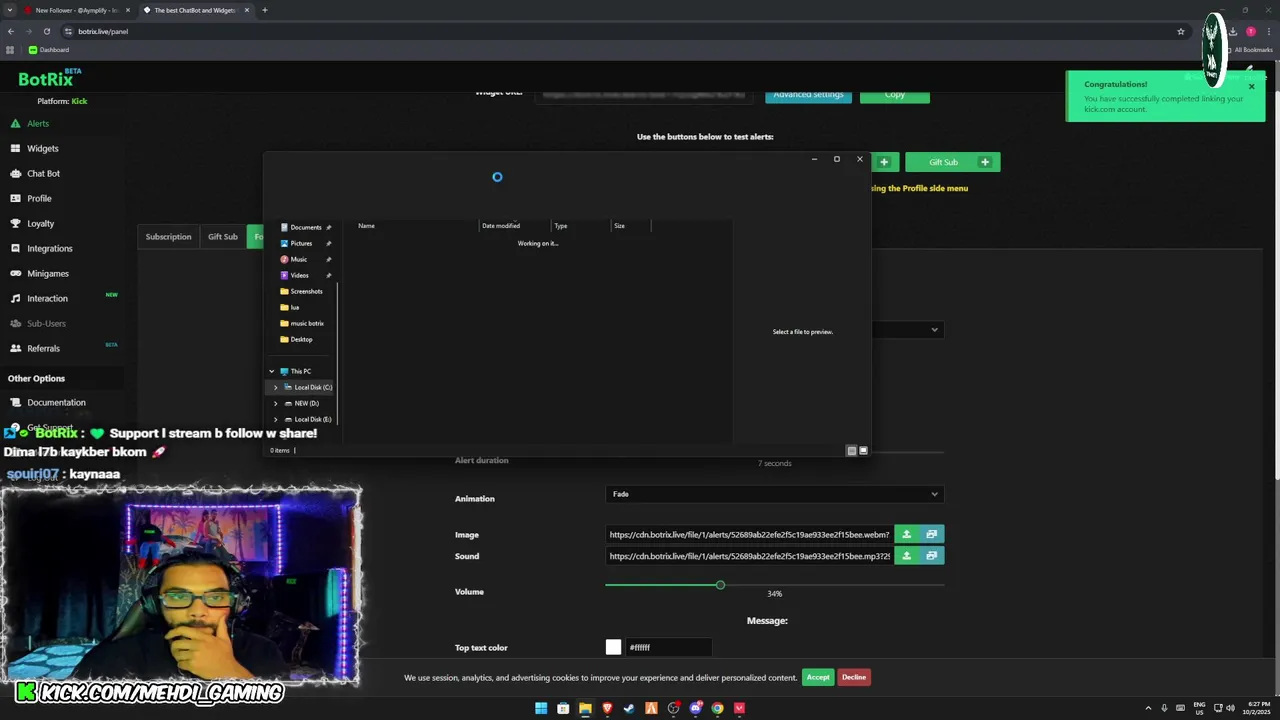Reload the browser page

(46, 31)
